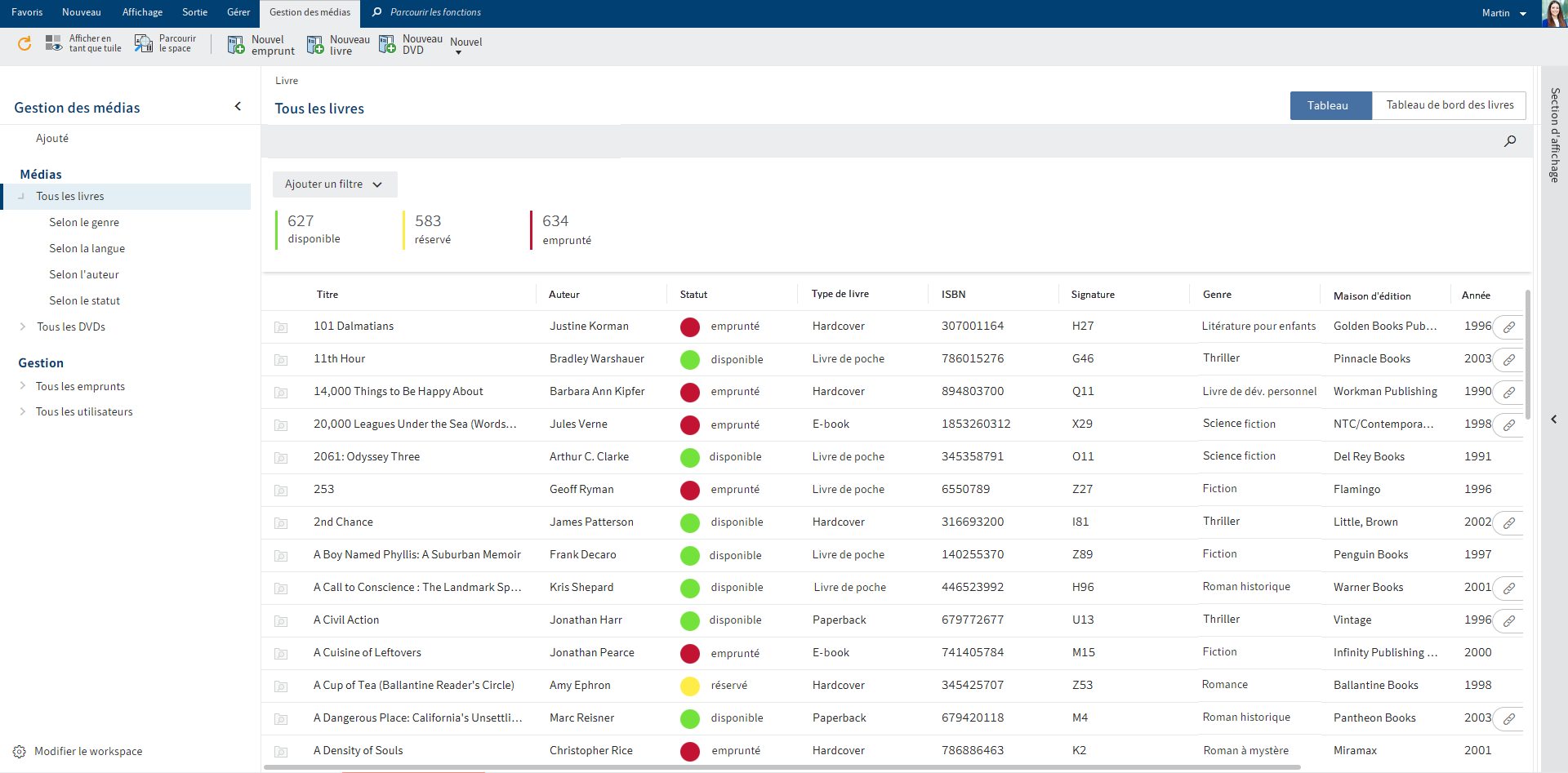Click the Ajouté sidebar link
The width and height of the screenshot is (1568, 773).
click(x=52, y=138)
